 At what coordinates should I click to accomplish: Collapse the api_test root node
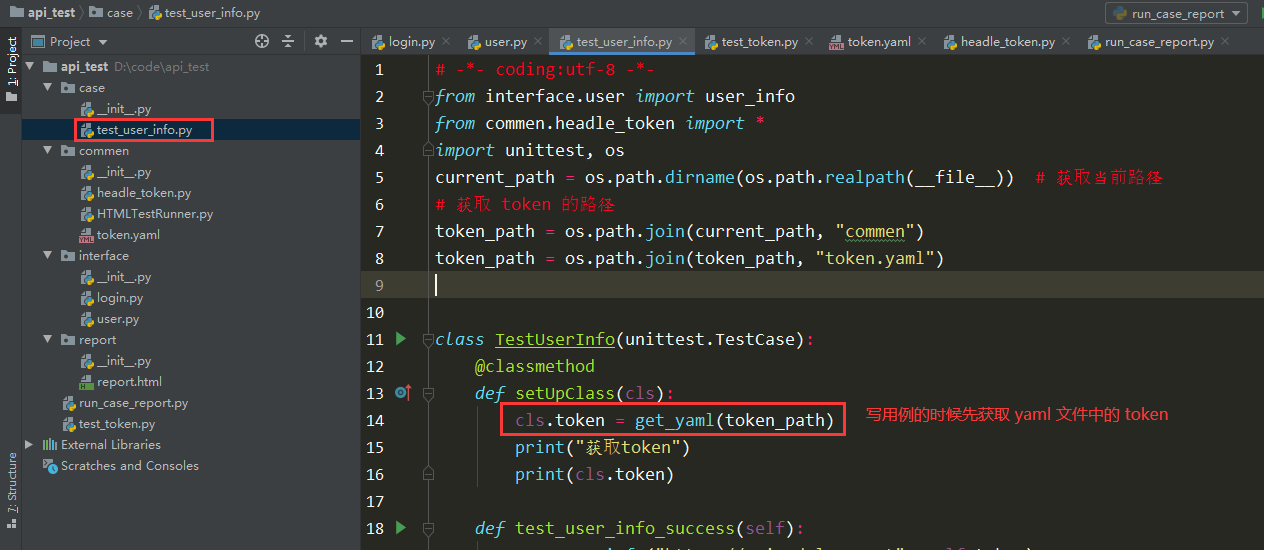coord(30,67)
